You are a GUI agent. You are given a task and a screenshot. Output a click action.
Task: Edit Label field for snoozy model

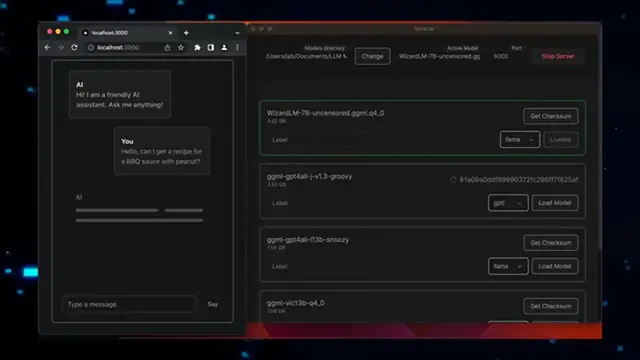(x=318, y=267)
